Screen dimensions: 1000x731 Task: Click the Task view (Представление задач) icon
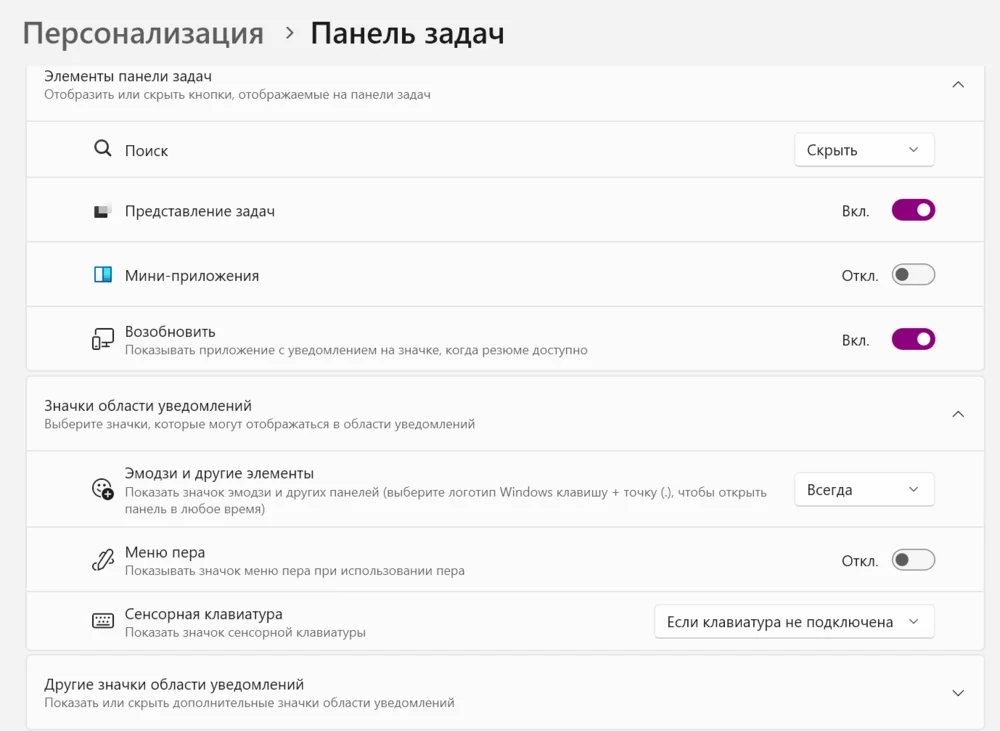(103, 211)
